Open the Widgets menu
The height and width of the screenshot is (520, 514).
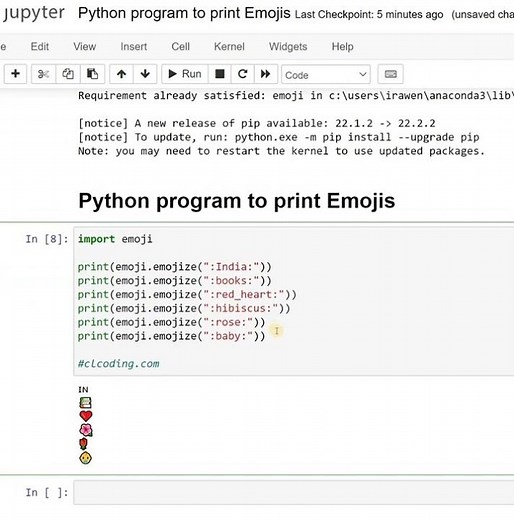pyautogui.click(x=288, y=46)
